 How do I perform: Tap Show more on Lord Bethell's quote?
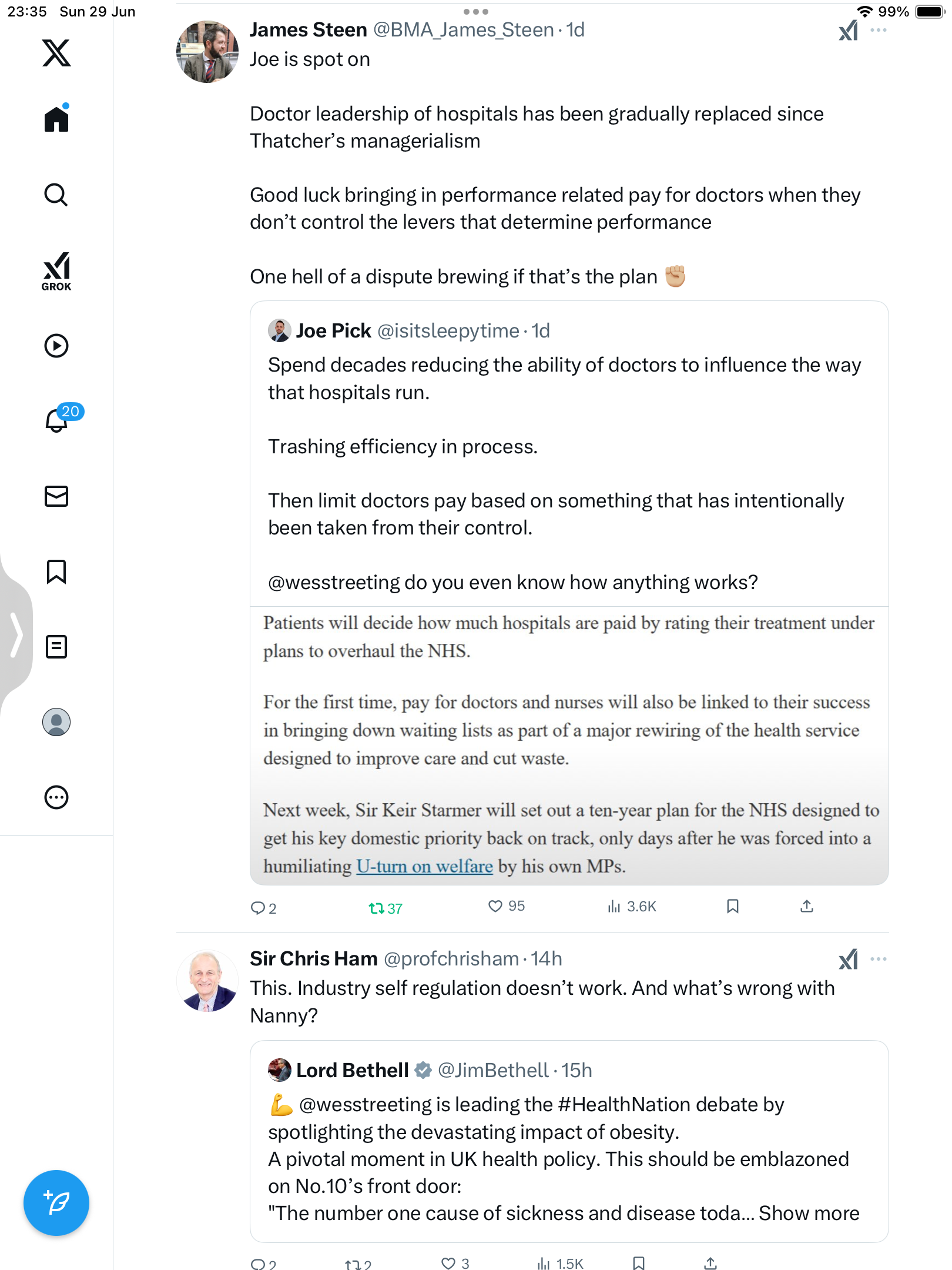pos(809,1213)
